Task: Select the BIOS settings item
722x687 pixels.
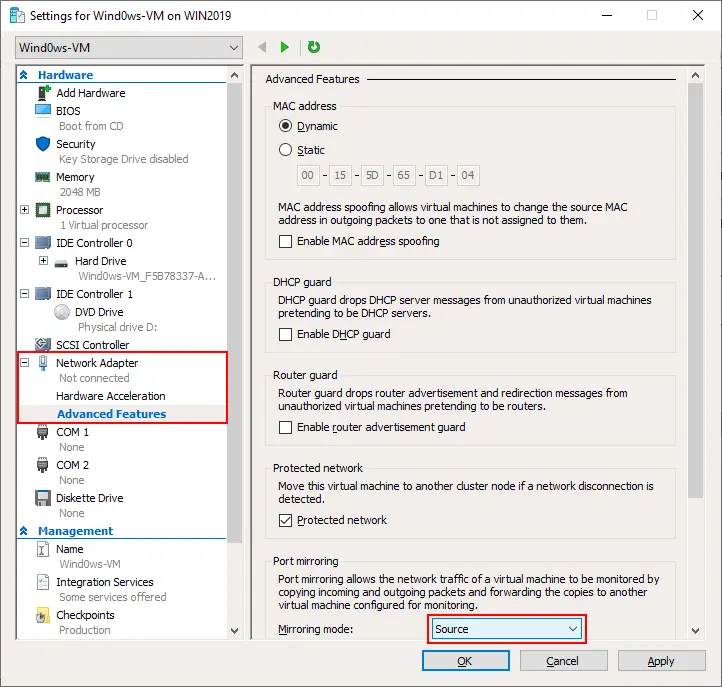Action: coord(68,111)
